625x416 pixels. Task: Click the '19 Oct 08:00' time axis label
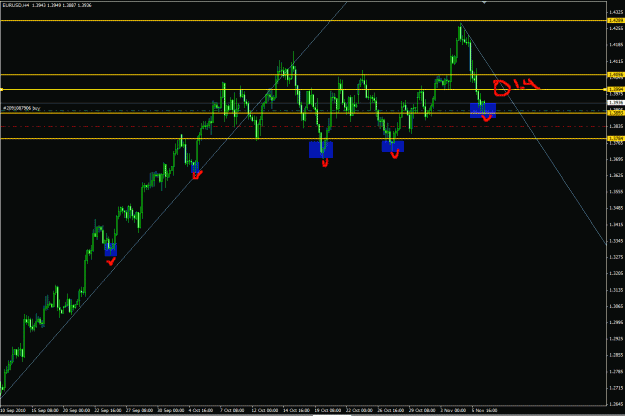point(328,410)
